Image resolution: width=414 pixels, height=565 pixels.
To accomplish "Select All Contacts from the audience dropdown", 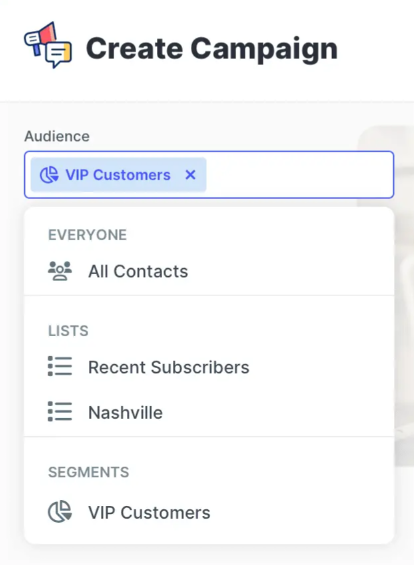I will click(209, 271).
